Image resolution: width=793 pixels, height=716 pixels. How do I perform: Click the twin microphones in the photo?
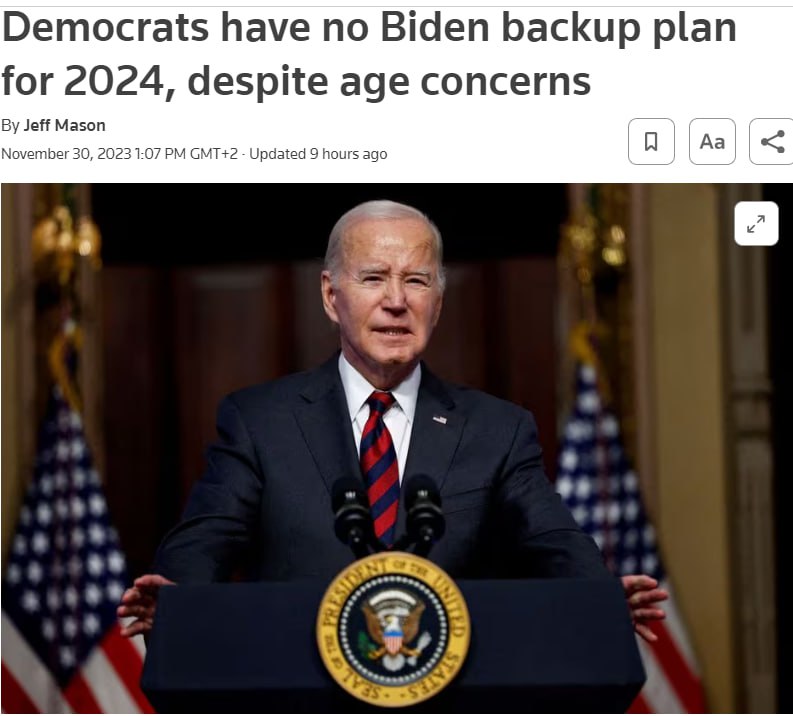point(388,513)
